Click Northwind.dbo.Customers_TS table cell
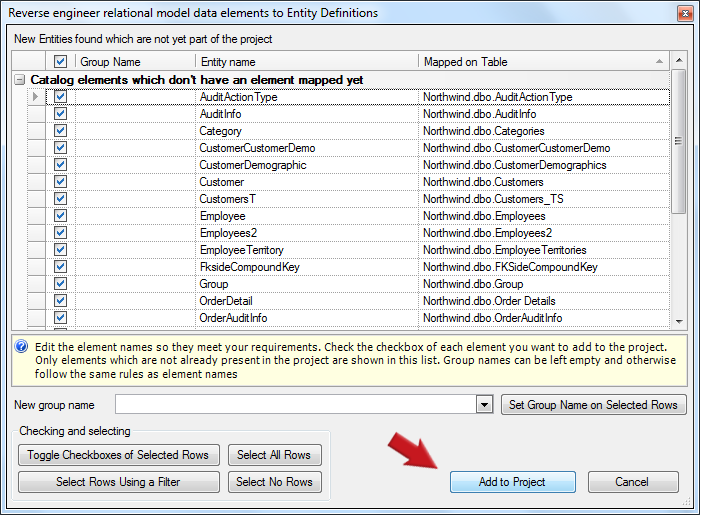The height and width of the screenshot is (516, 701). click(544, 199)
